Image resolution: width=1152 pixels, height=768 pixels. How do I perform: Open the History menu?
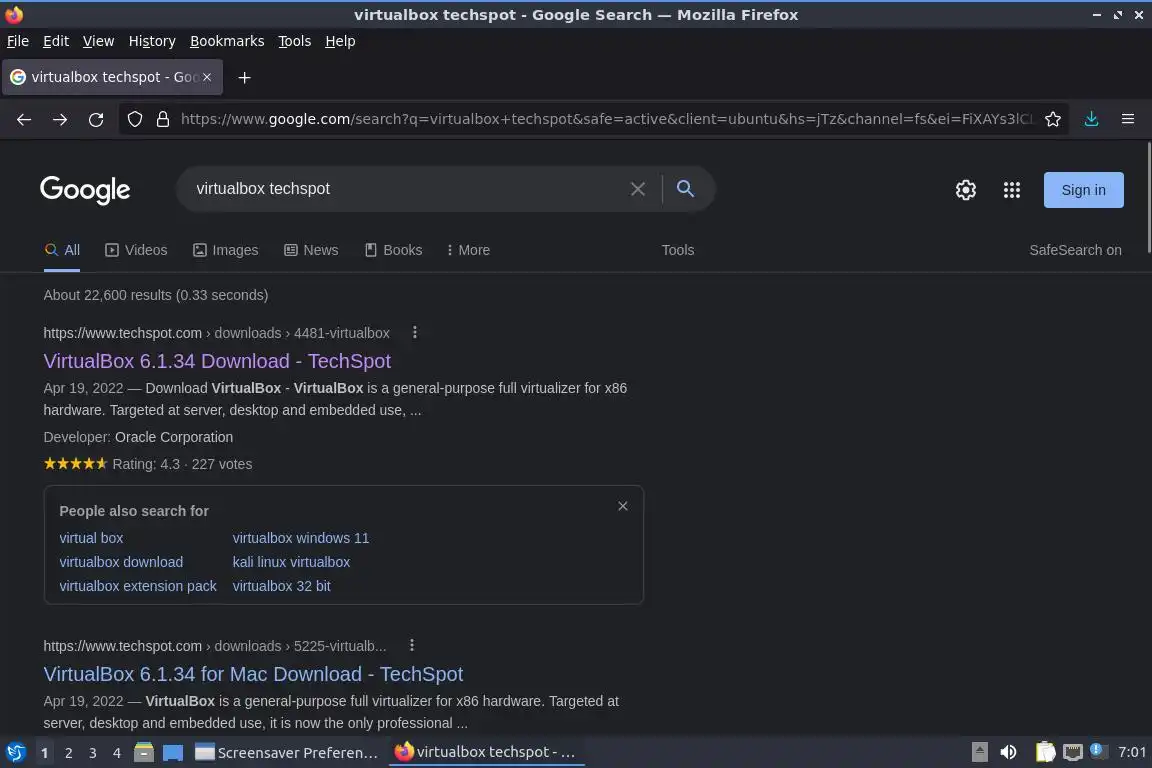pos(152,41)
